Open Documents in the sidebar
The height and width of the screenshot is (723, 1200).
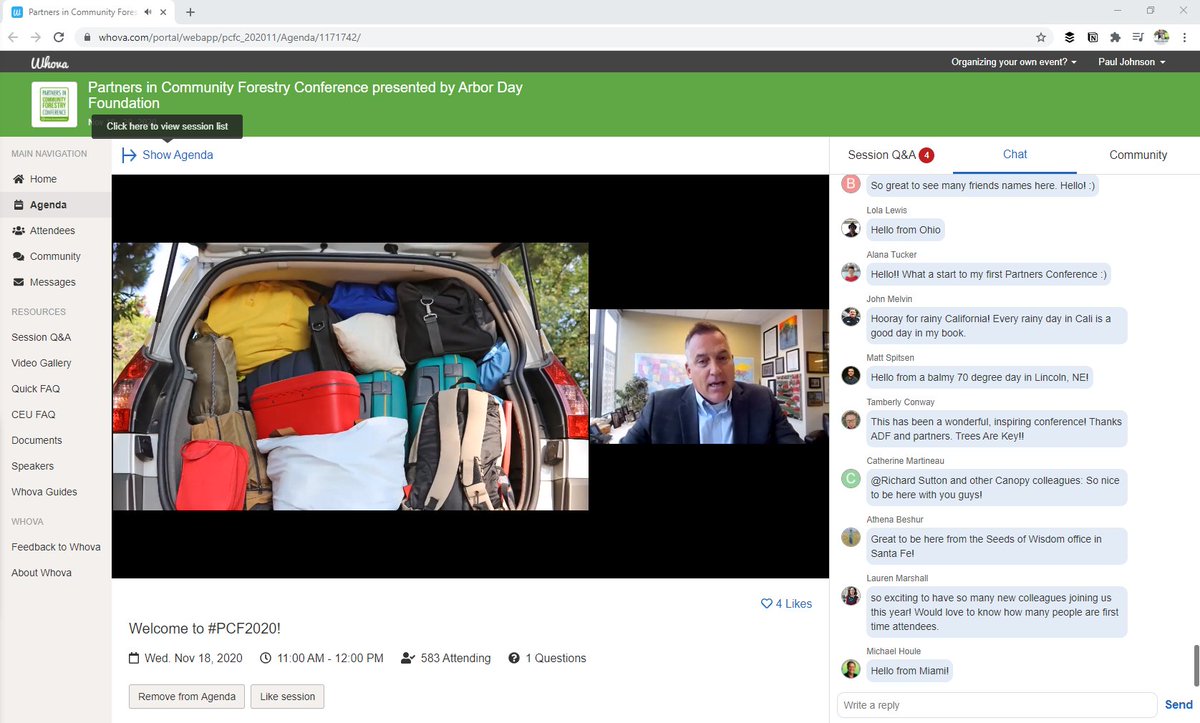pyautogui.click(x=37, y=441)
